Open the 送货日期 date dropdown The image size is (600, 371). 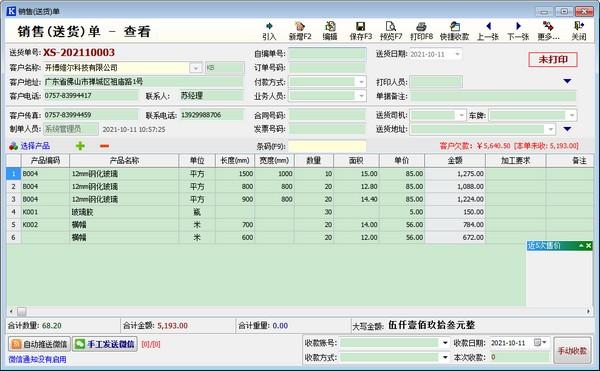pyautogui.click(x=457, y=54)
